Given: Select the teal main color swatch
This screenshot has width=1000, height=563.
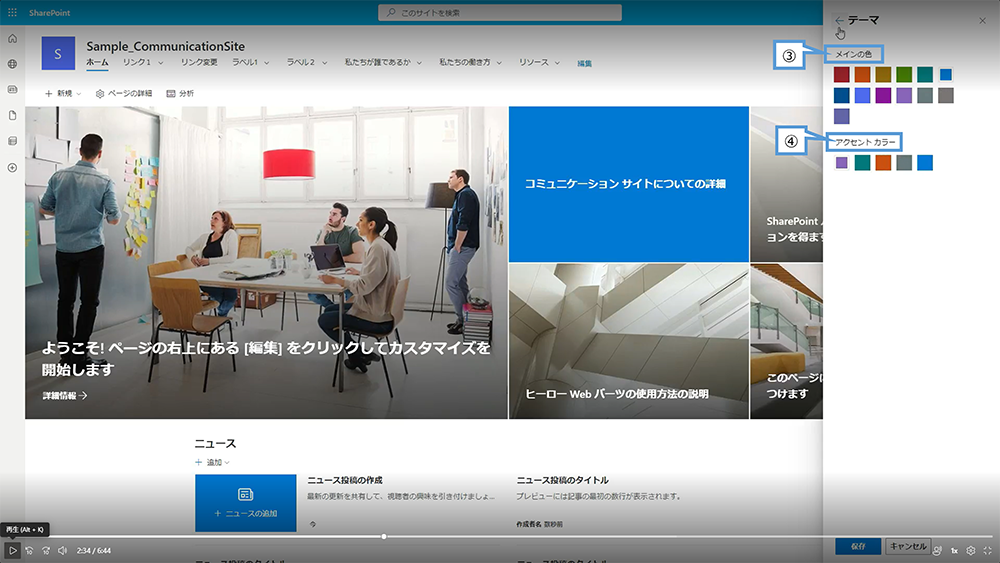Looking at the screenshot, I should (925, 75).
